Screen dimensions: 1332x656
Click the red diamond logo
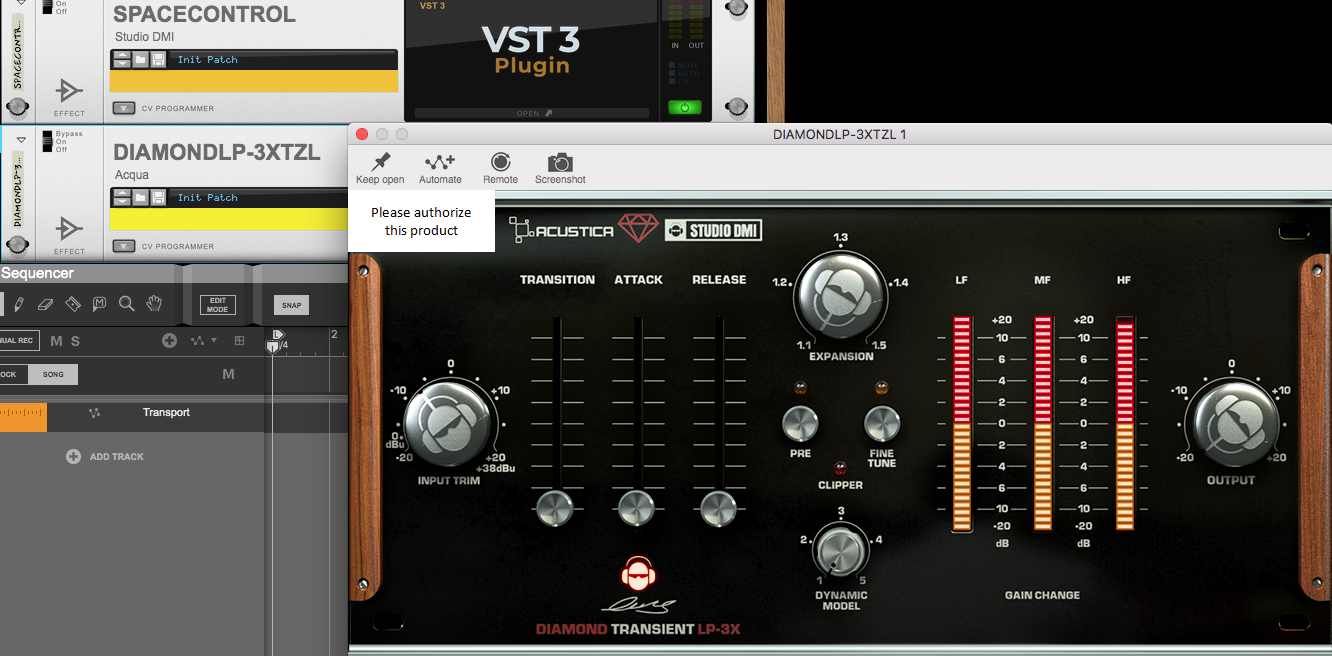click(638, 229)
